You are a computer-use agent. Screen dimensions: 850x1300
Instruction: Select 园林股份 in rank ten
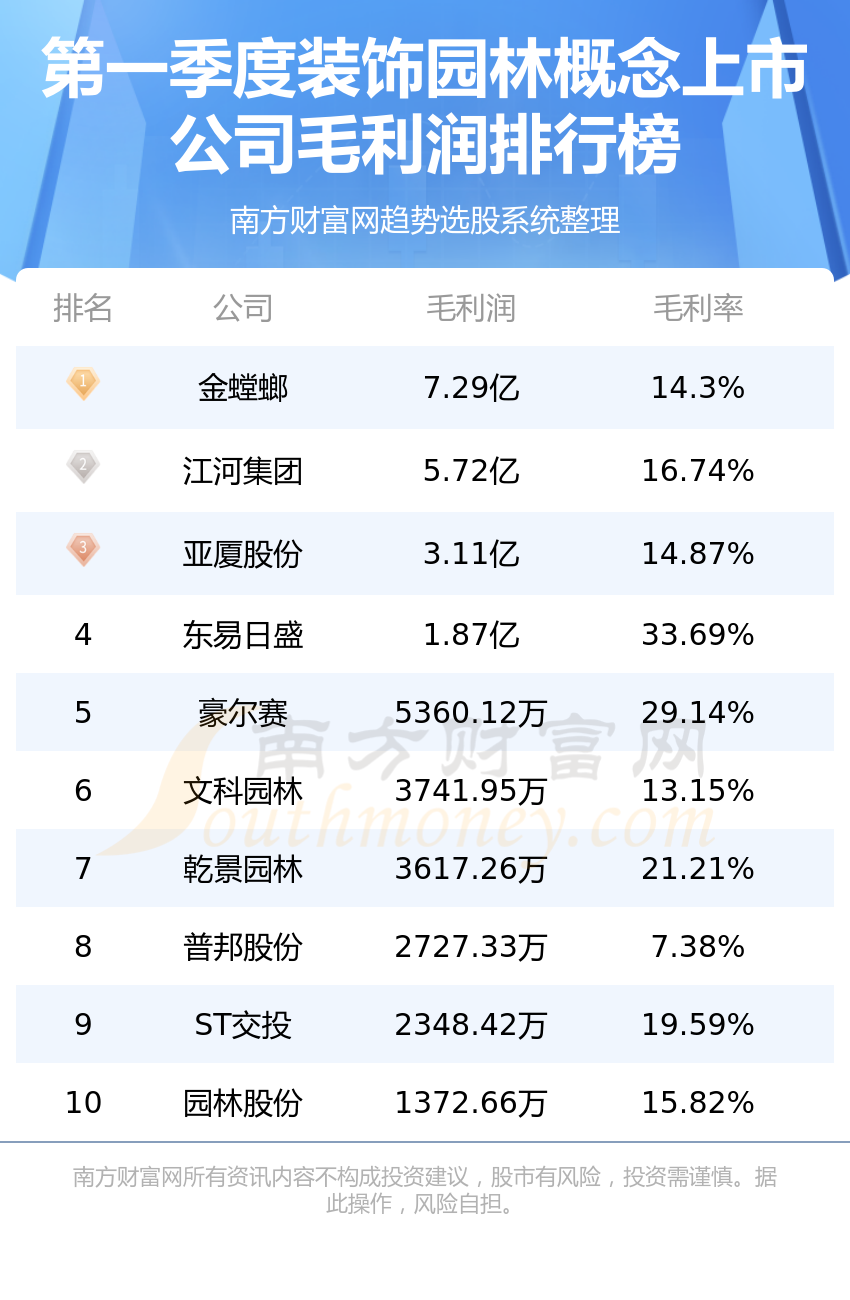coord(243,1103)
